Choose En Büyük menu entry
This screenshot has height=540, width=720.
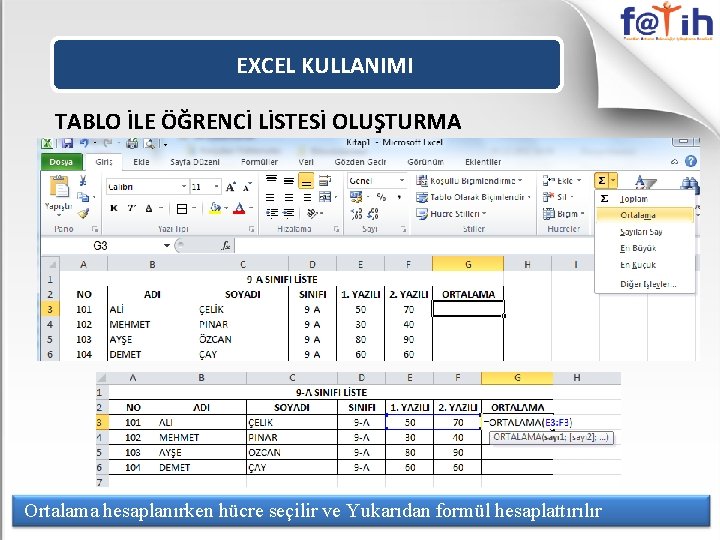tap(645, 248)
